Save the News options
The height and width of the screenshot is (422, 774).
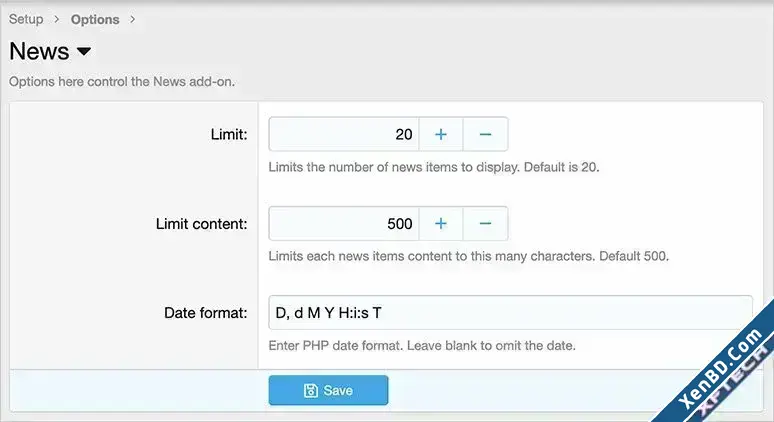(328, 390)
